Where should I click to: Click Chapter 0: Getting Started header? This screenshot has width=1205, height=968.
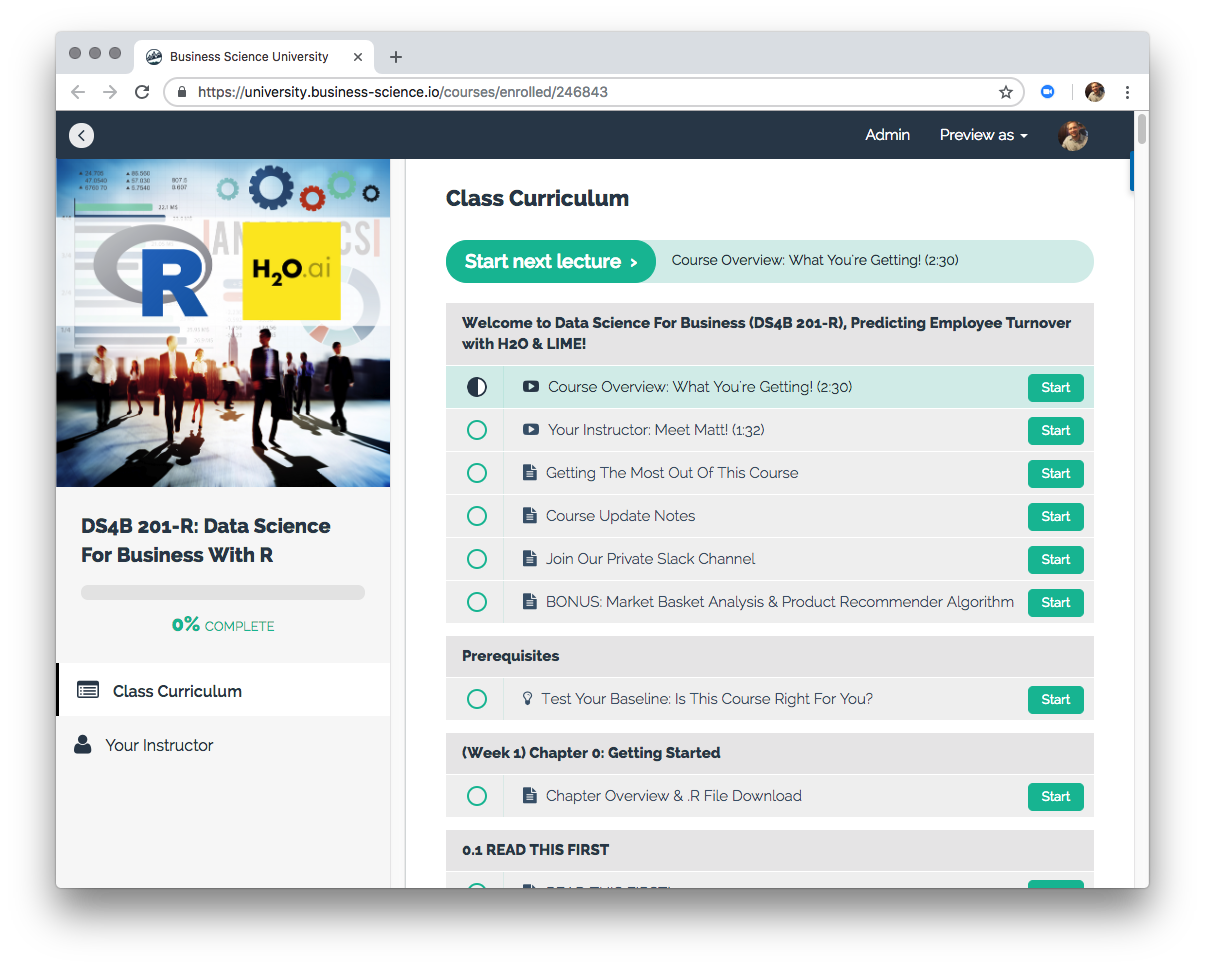(x=770, y=753)
